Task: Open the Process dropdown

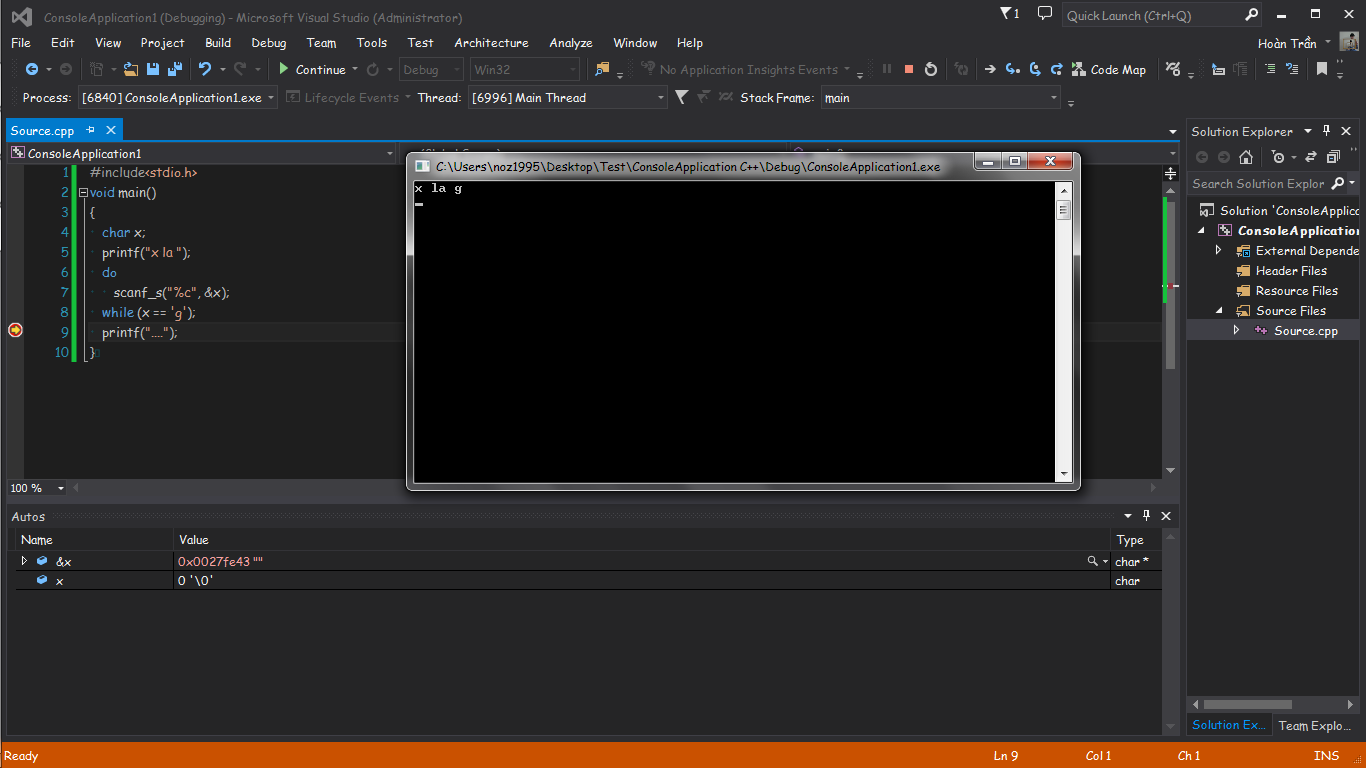Action: click(x=272, y=98)
